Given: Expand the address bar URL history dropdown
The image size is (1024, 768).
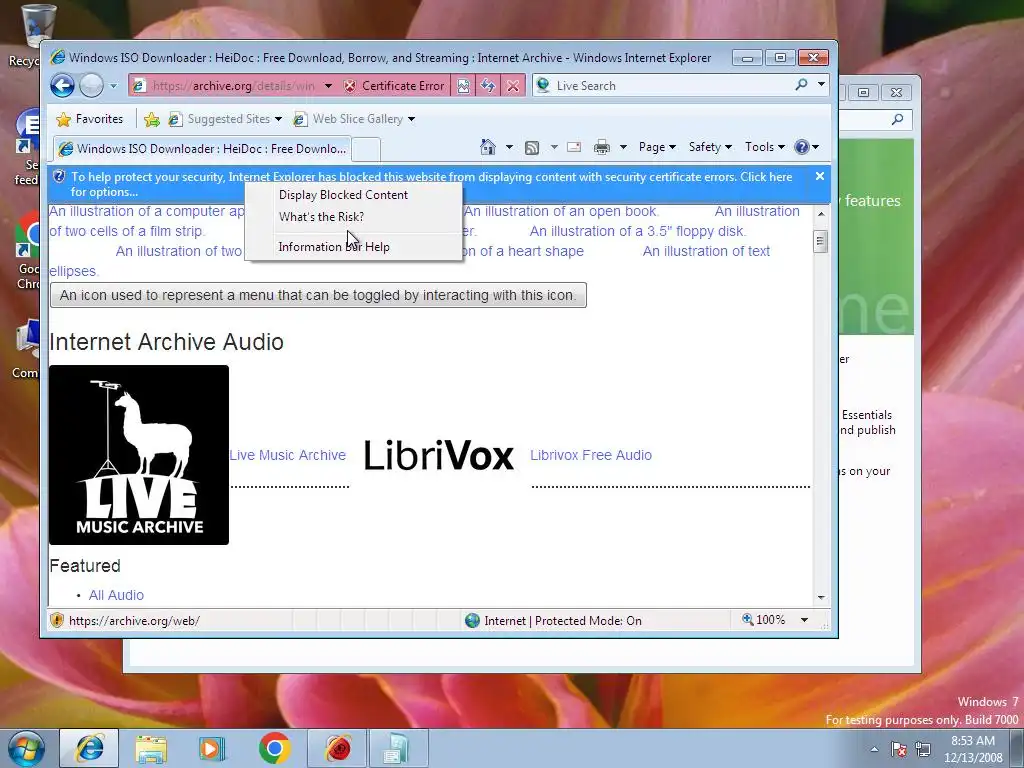Looking at the screenshot, I should click(x=328, y=86).
